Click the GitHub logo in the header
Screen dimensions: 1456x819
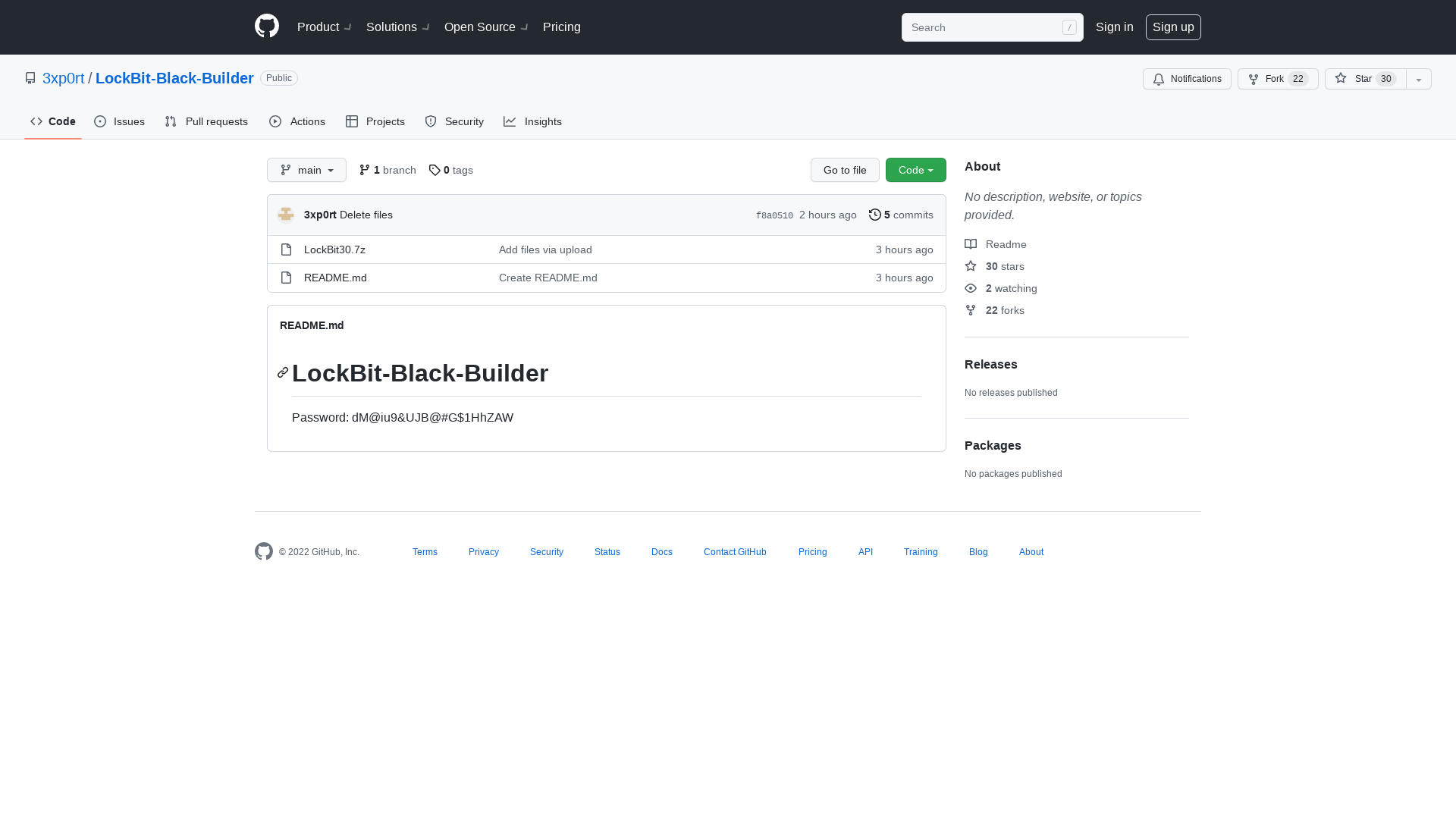(x=266, y=26)
